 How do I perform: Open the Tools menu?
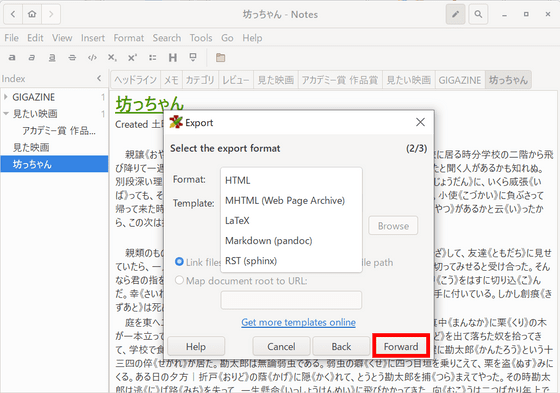click(x=201, y=38)
